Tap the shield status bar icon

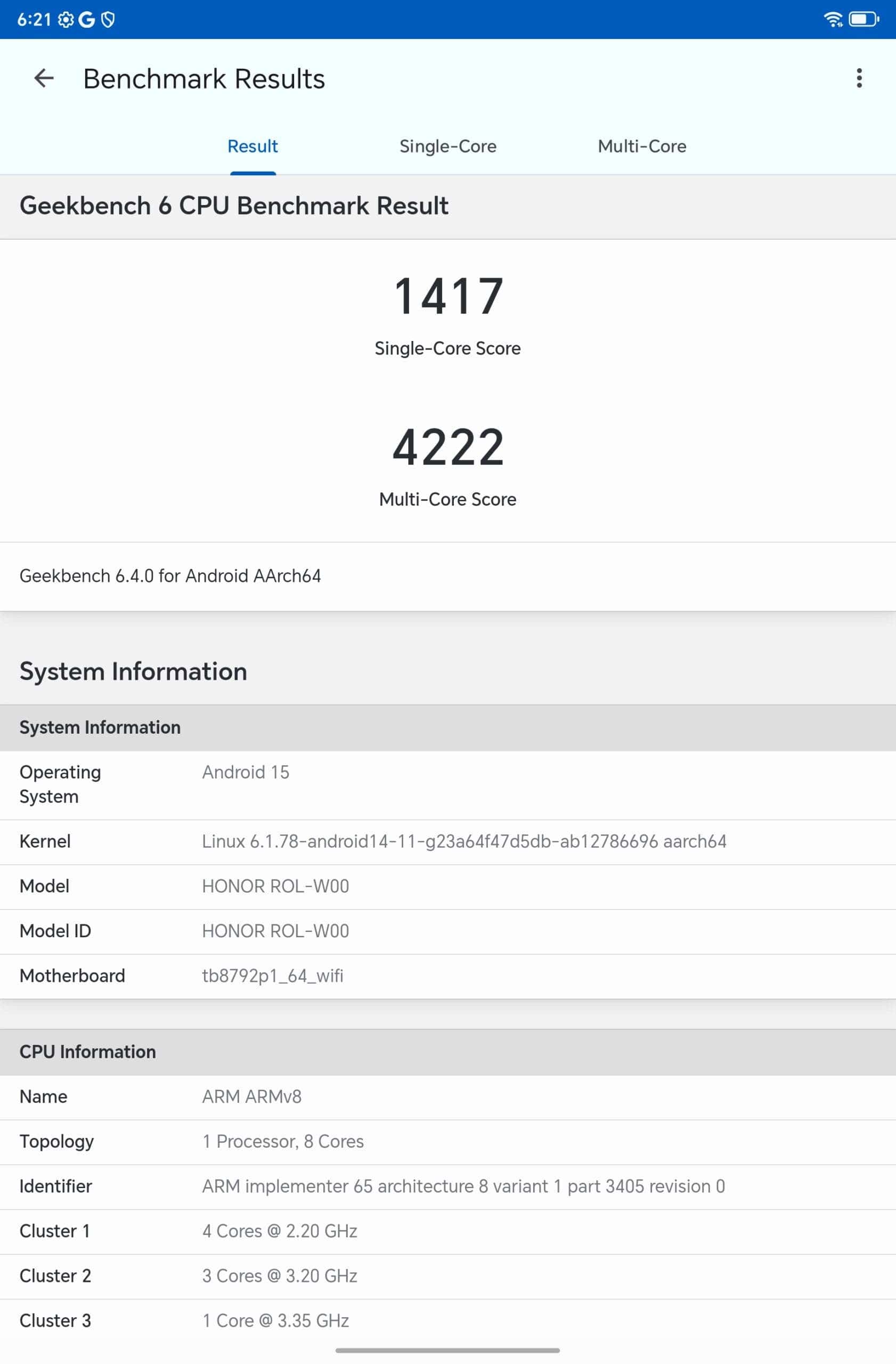108,20
